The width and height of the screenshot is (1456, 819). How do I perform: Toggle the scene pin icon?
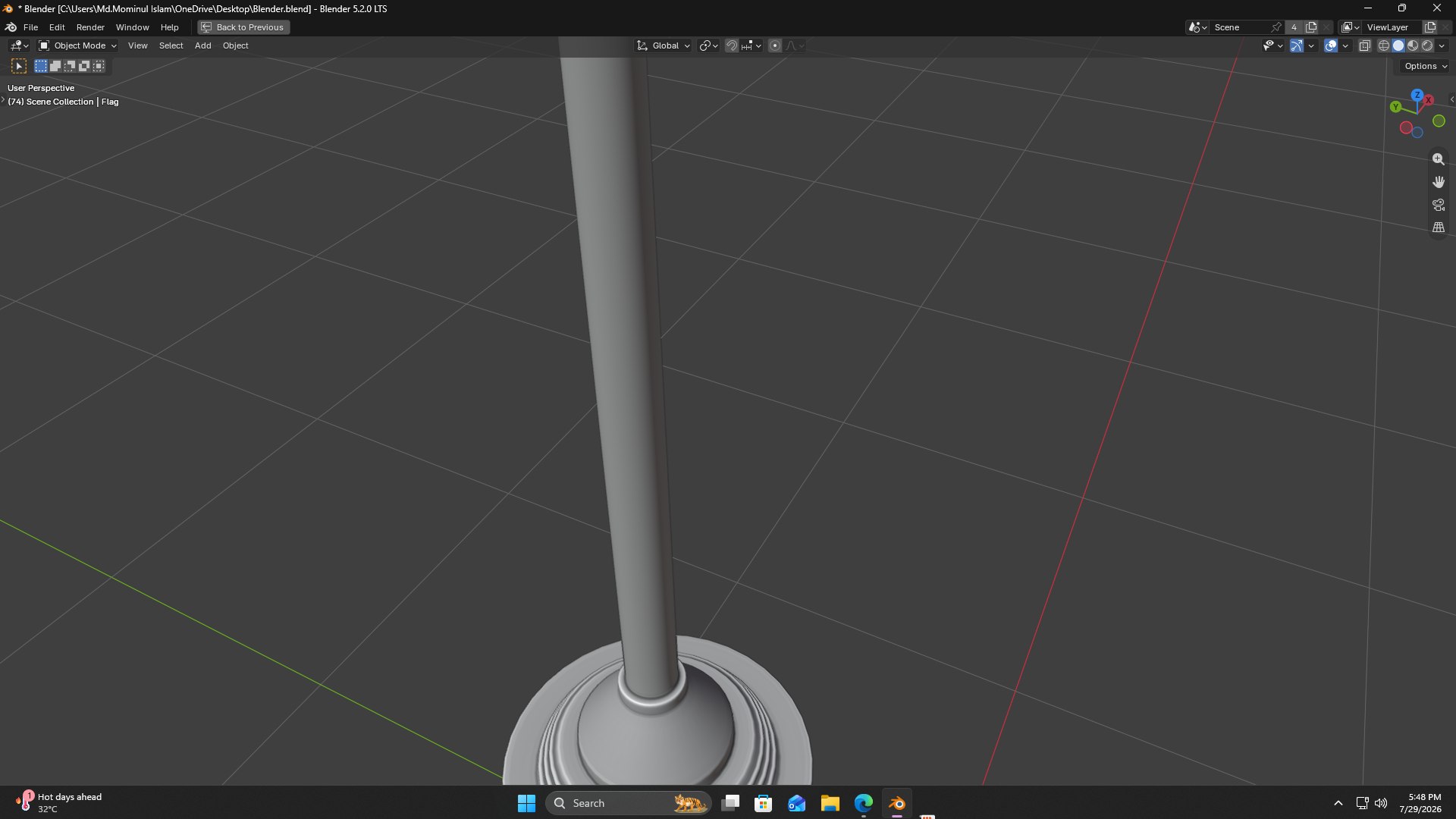[x=1276, y=27]
